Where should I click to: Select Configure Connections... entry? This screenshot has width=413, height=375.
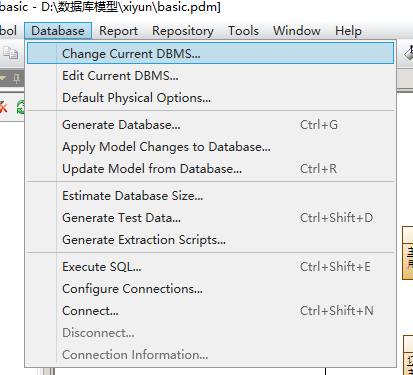[x=210, y=289]
